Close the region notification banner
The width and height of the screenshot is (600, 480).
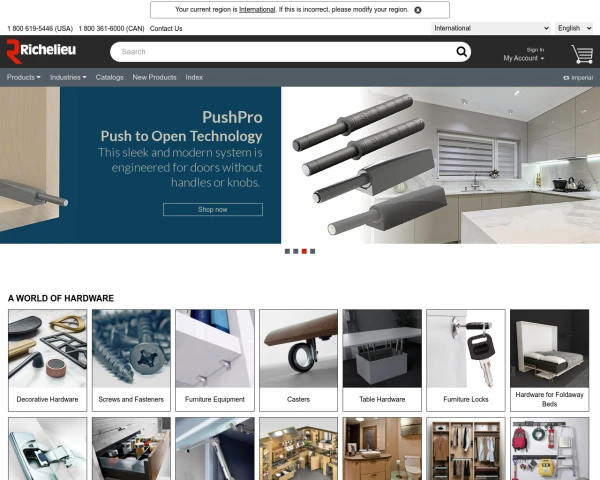point(418,10)
